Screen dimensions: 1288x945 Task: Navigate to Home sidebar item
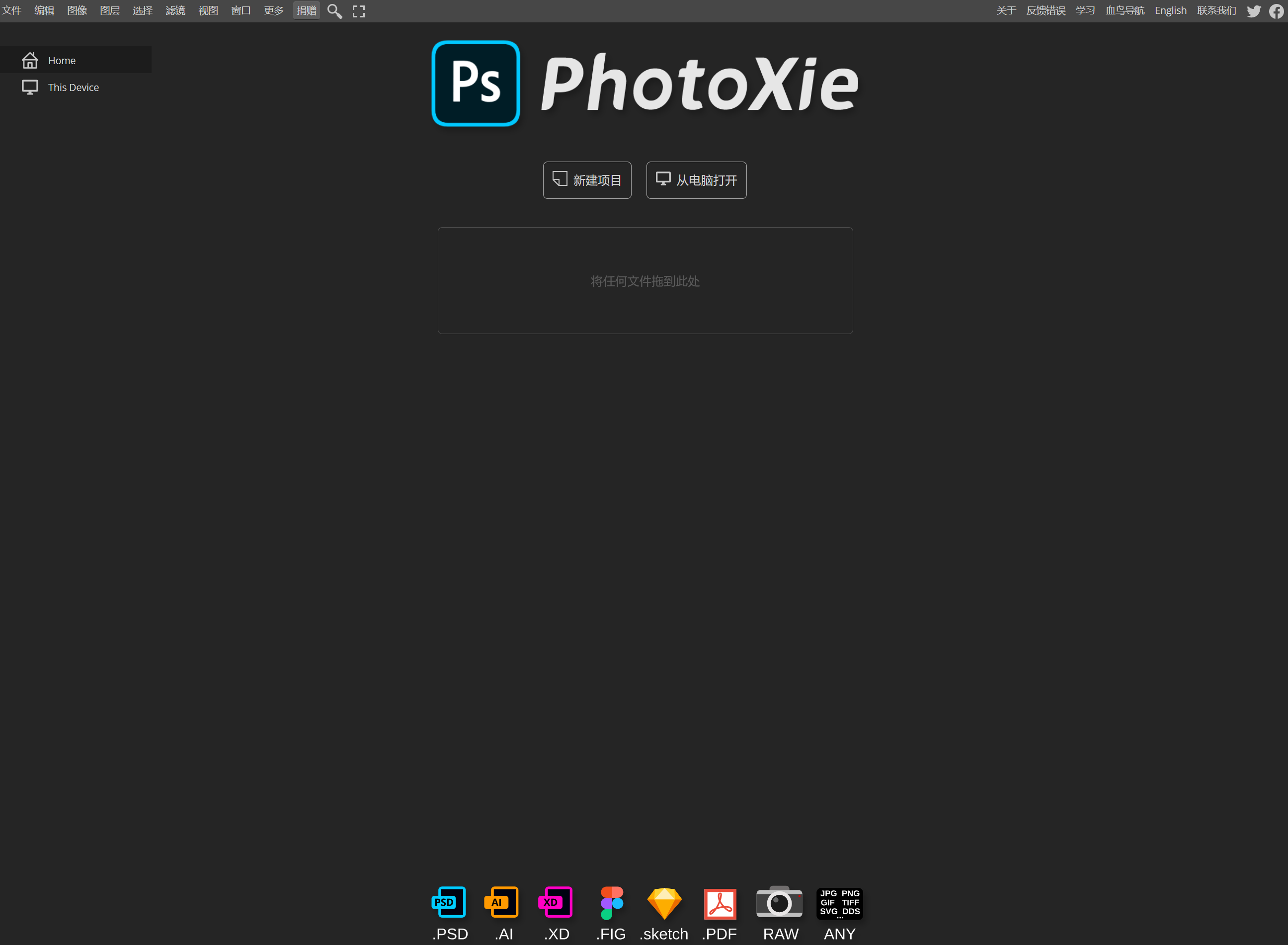(85, 61)
